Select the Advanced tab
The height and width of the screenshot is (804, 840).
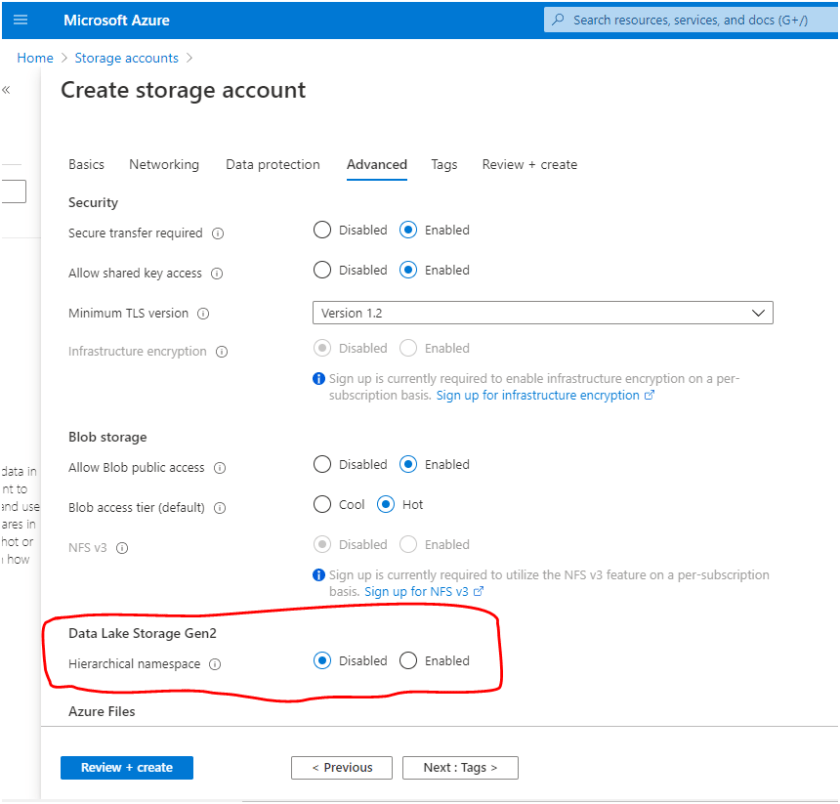pyautogui.click(x=377, y=164)
